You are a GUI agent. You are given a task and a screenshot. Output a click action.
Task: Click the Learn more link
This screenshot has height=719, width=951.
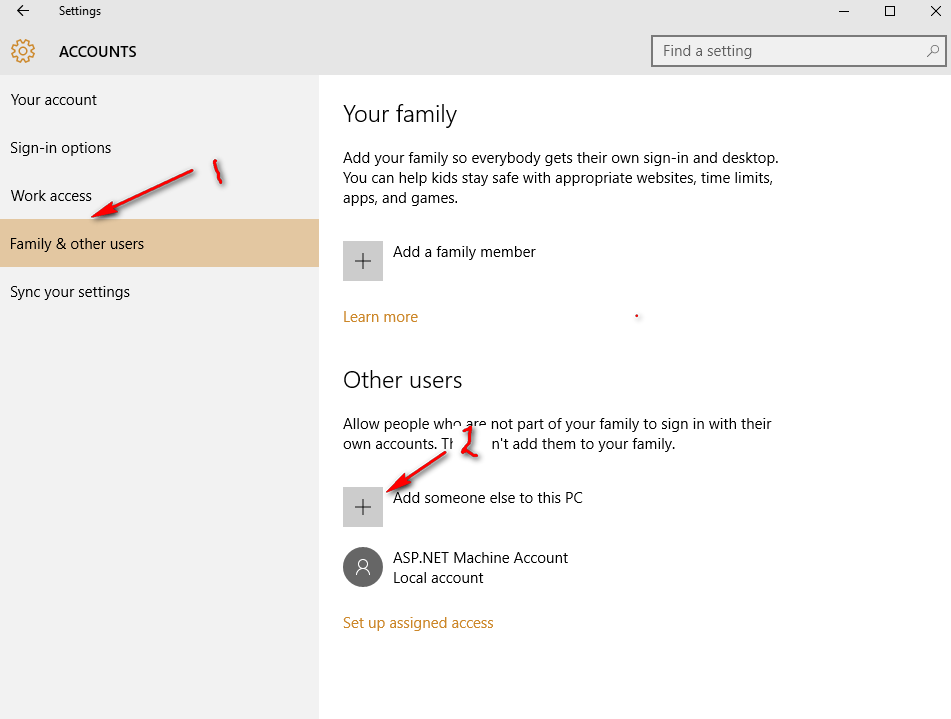[380, 317]
